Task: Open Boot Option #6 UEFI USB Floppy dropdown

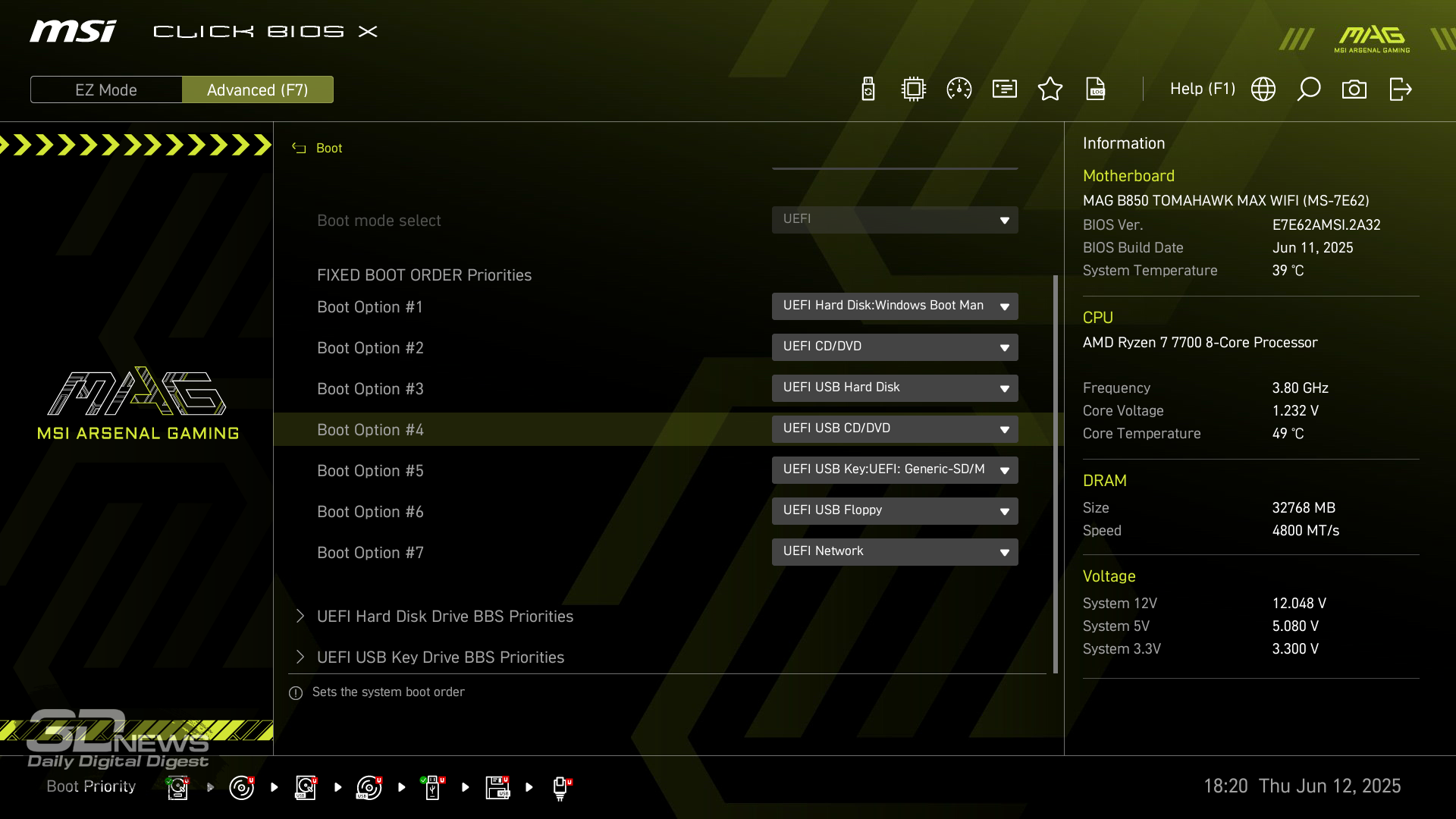Action: [895, 511]
